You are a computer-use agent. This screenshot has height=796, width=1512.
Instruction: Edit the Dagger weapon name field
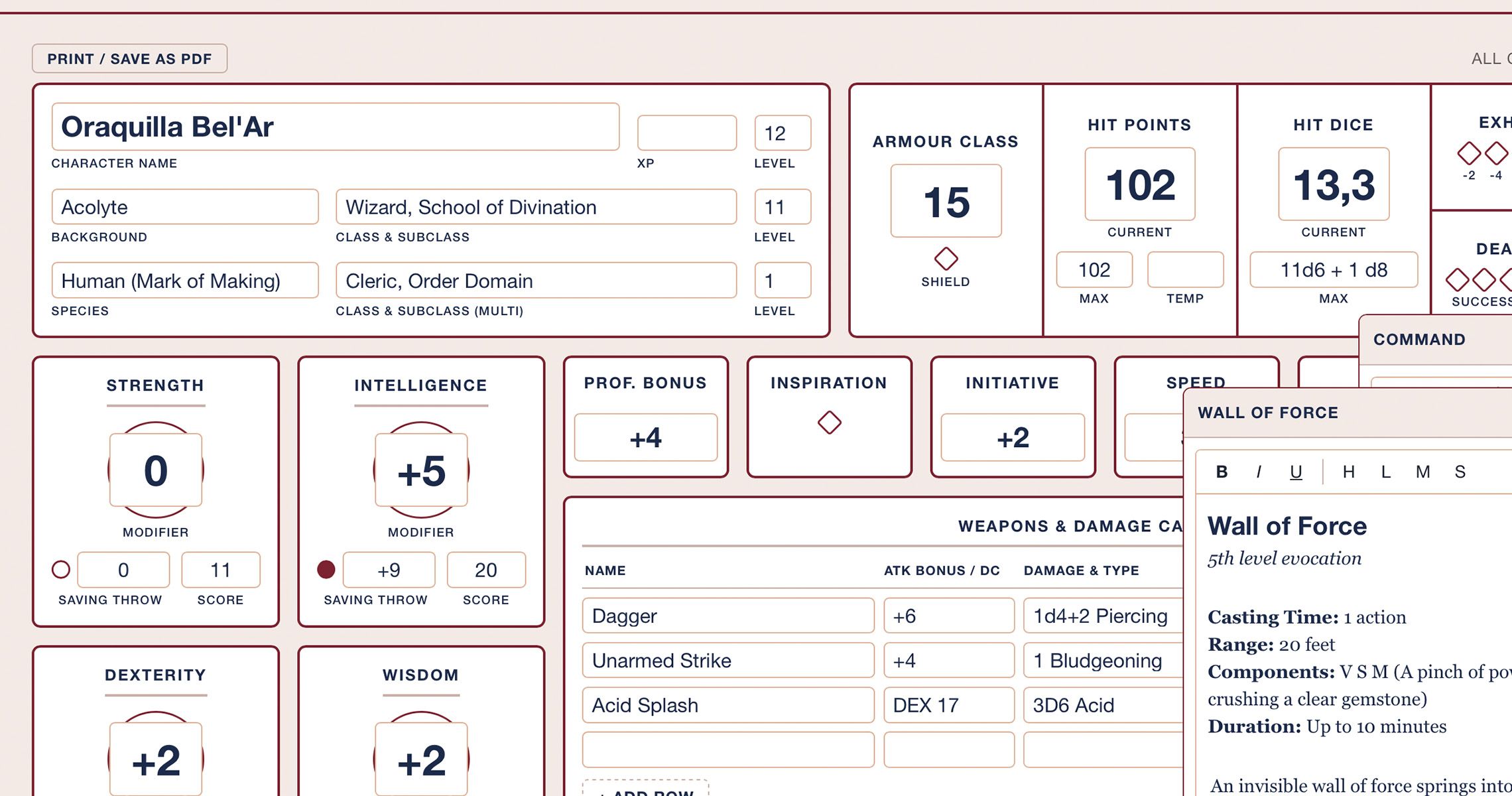tap(728, 616)
